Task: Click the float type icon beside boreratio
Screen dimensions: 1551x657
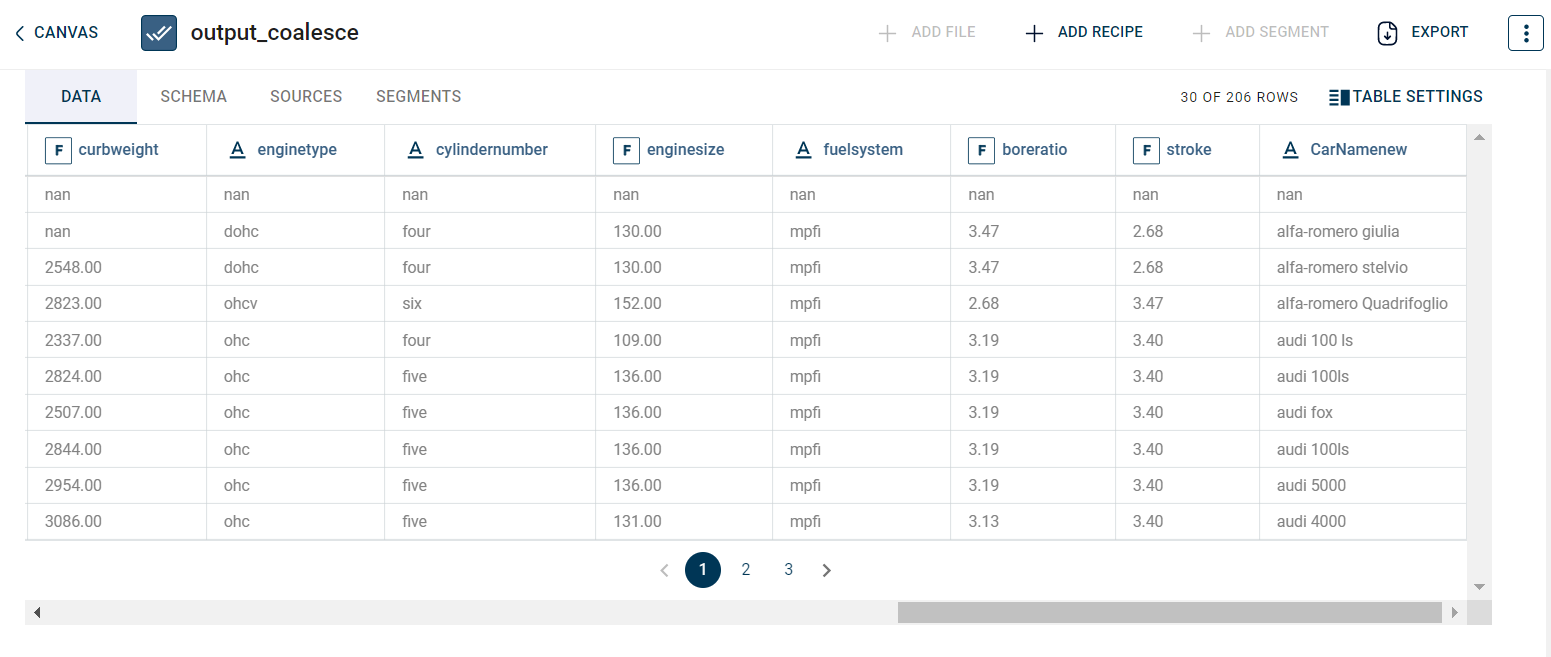Action: [x=981, y=150]
